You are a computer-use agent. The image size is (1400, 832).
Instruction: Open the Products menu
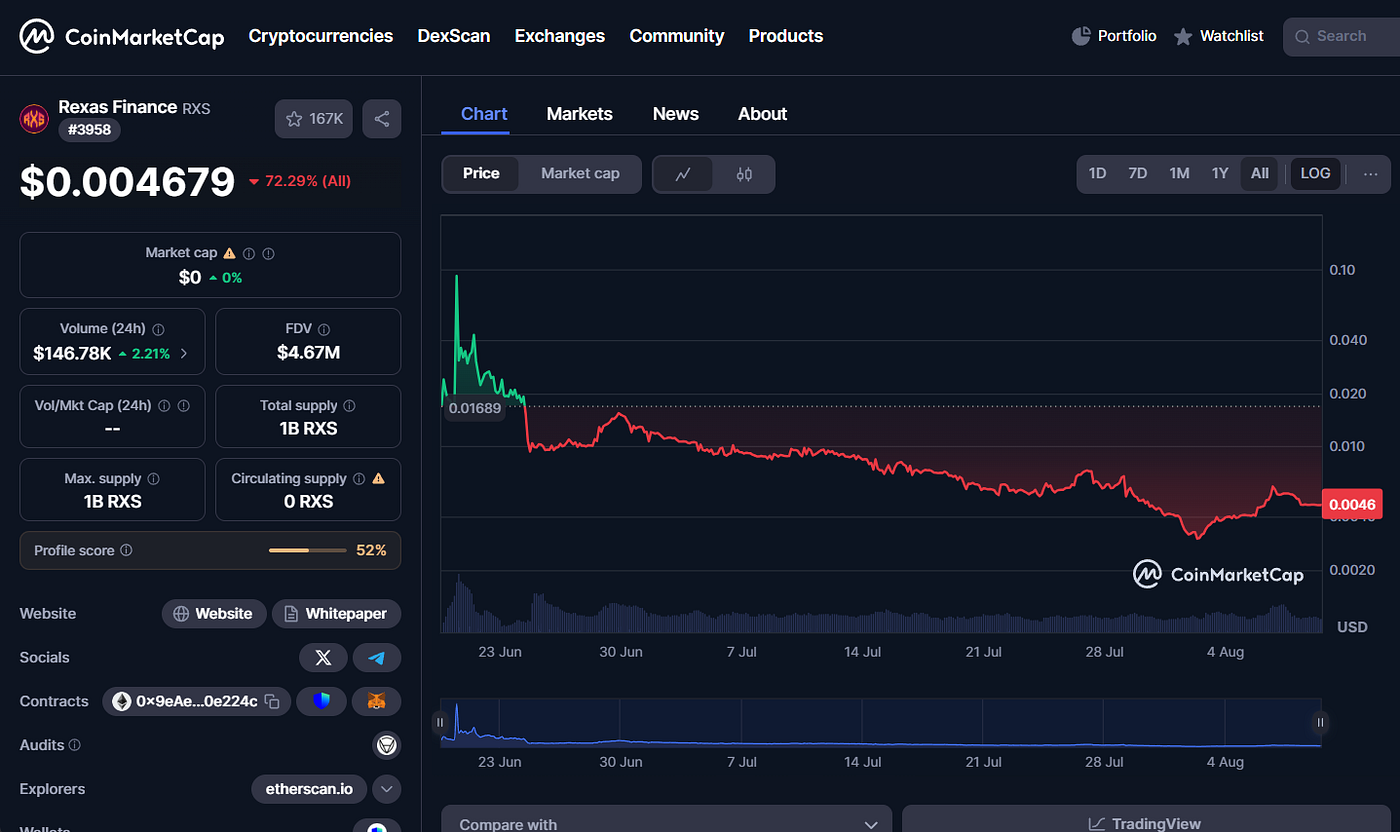786,36
